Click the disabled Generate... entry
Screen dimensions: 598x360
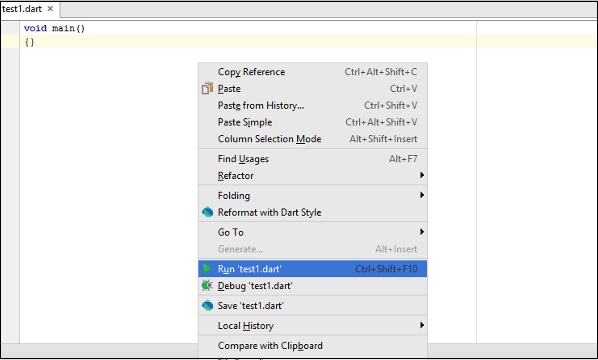point(313,249)
